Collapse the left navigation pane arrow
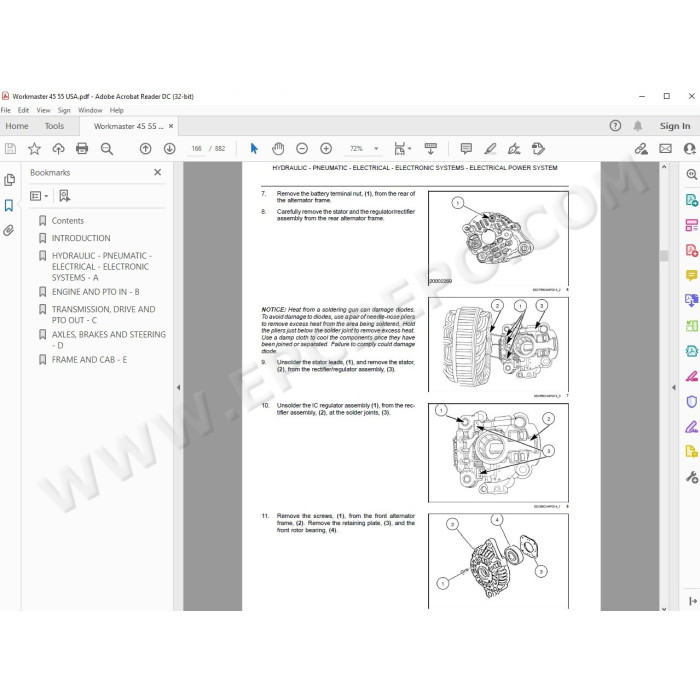This screenshot has width=700, height=700. coord(179,388)
